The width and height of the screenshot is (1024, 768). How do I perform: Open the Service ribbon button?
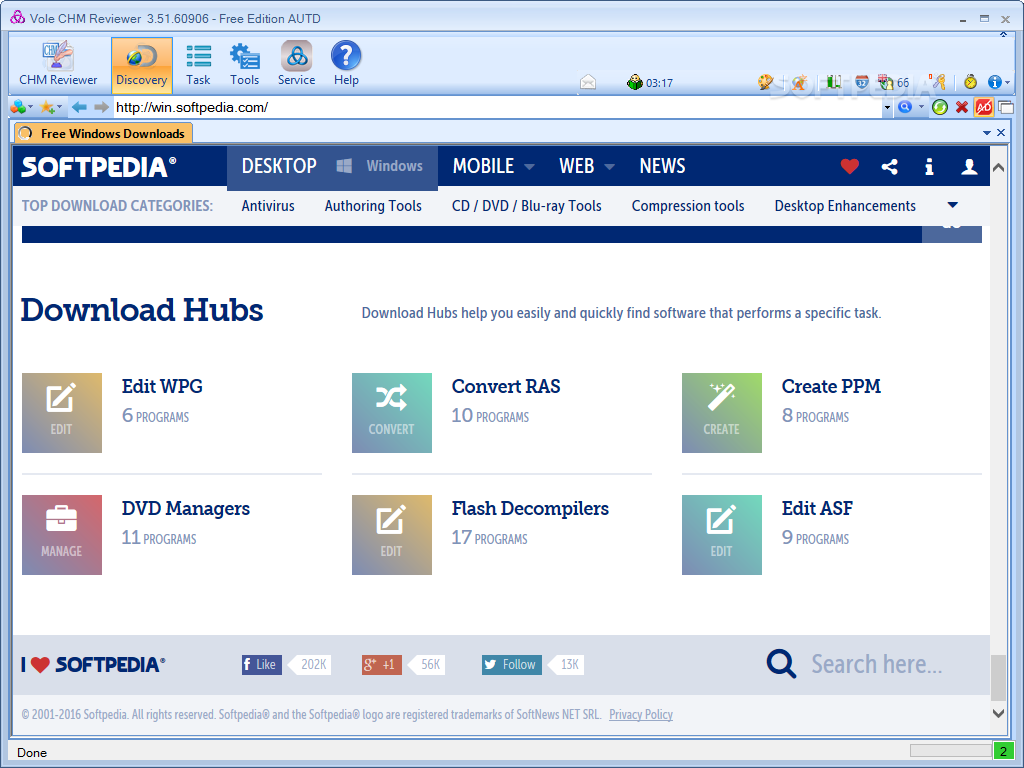click(296, 64)
